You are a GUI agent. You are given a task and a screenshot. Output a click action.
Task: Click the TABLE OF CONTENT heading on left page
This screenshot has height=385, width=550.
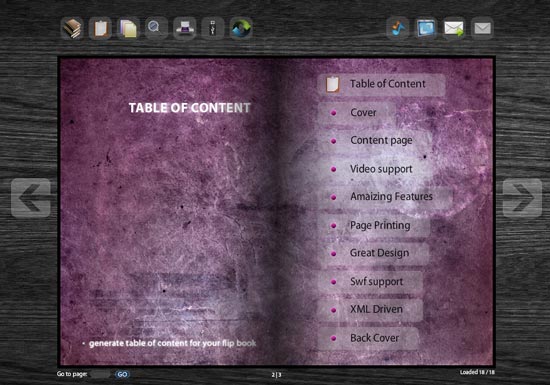[190, 108]
